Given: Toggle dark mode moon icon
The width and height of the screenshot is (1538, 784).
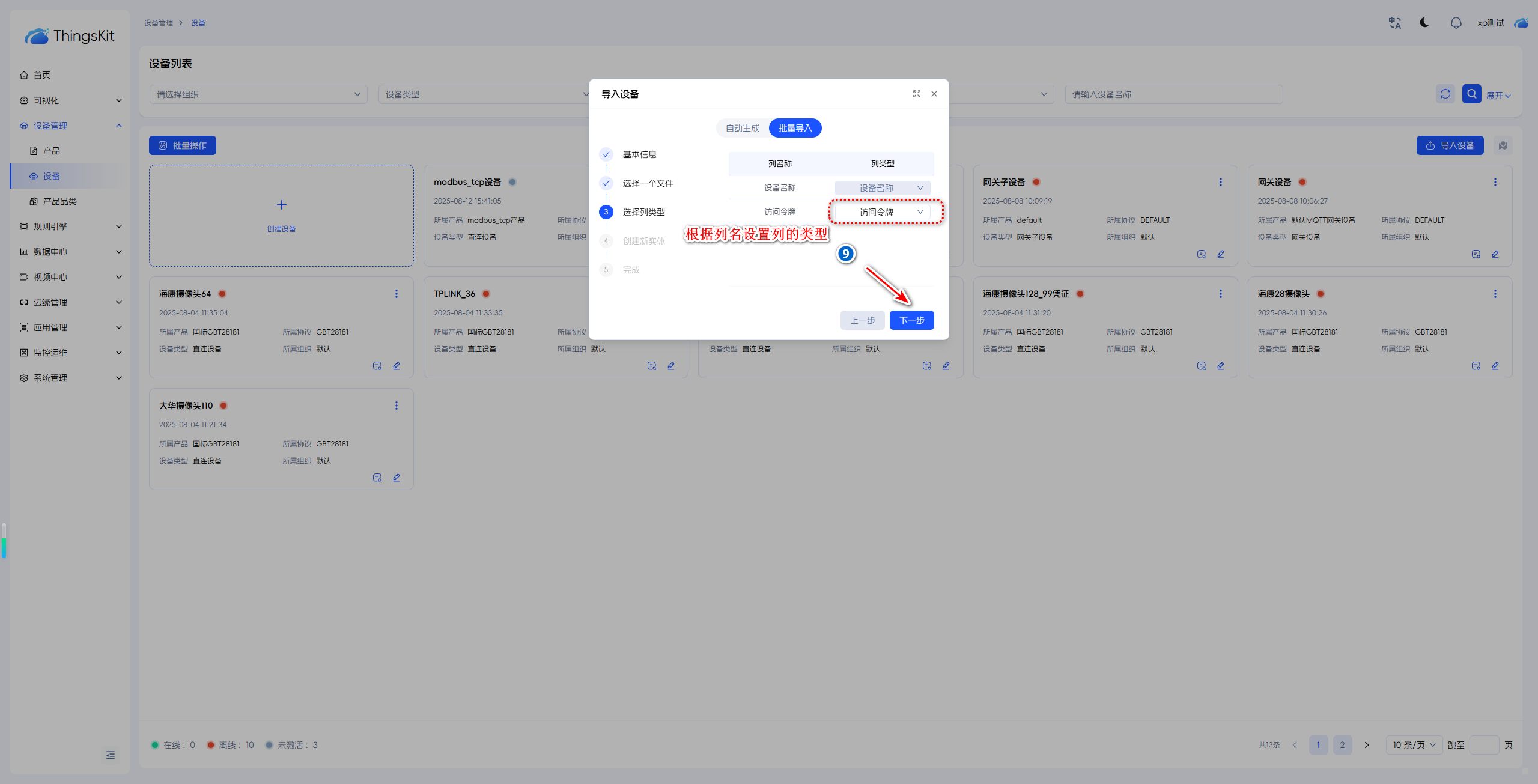Looking at the screenshot, I should (1424, 23).
